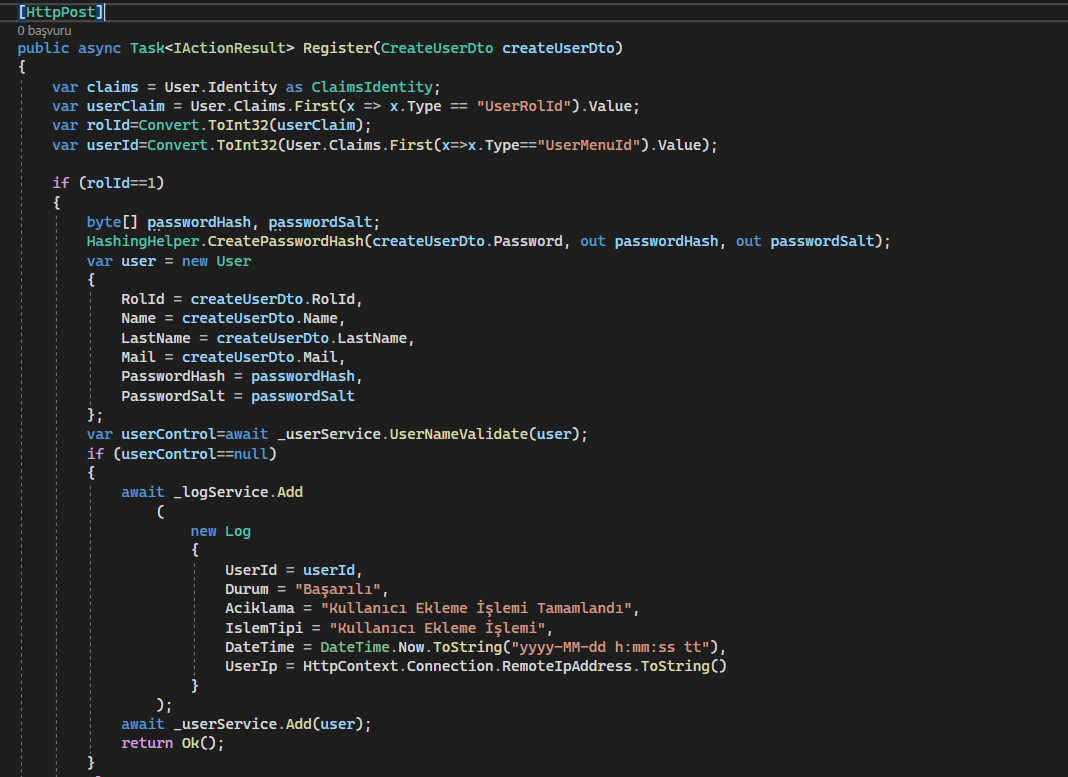Click the Aciklama property name
Viewport: 1068px width, 777px height.
click(x=260, y=608)
